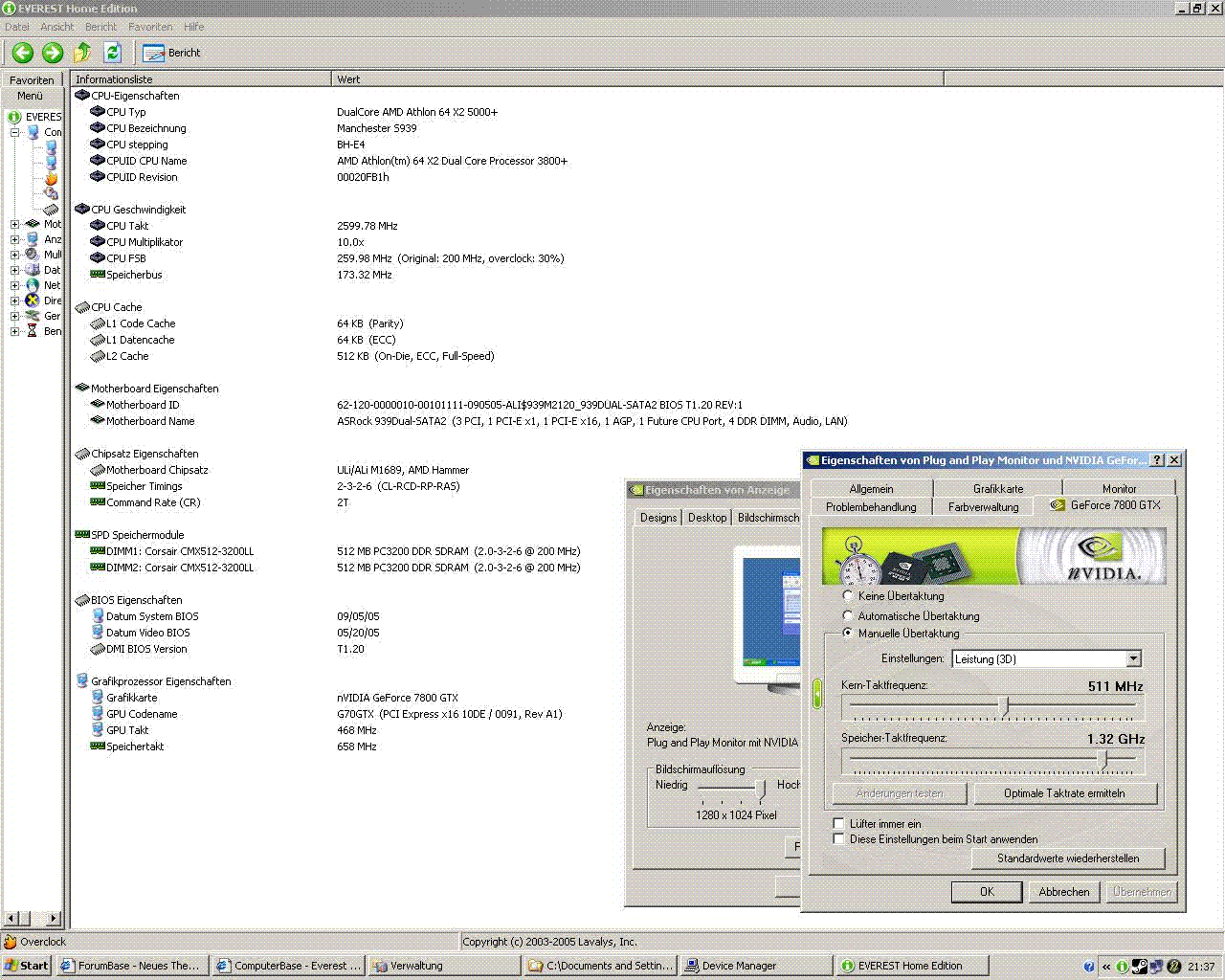Open the Ansicht menu
This screenshot has width=1225, height=980.
(x=56, y=27)
